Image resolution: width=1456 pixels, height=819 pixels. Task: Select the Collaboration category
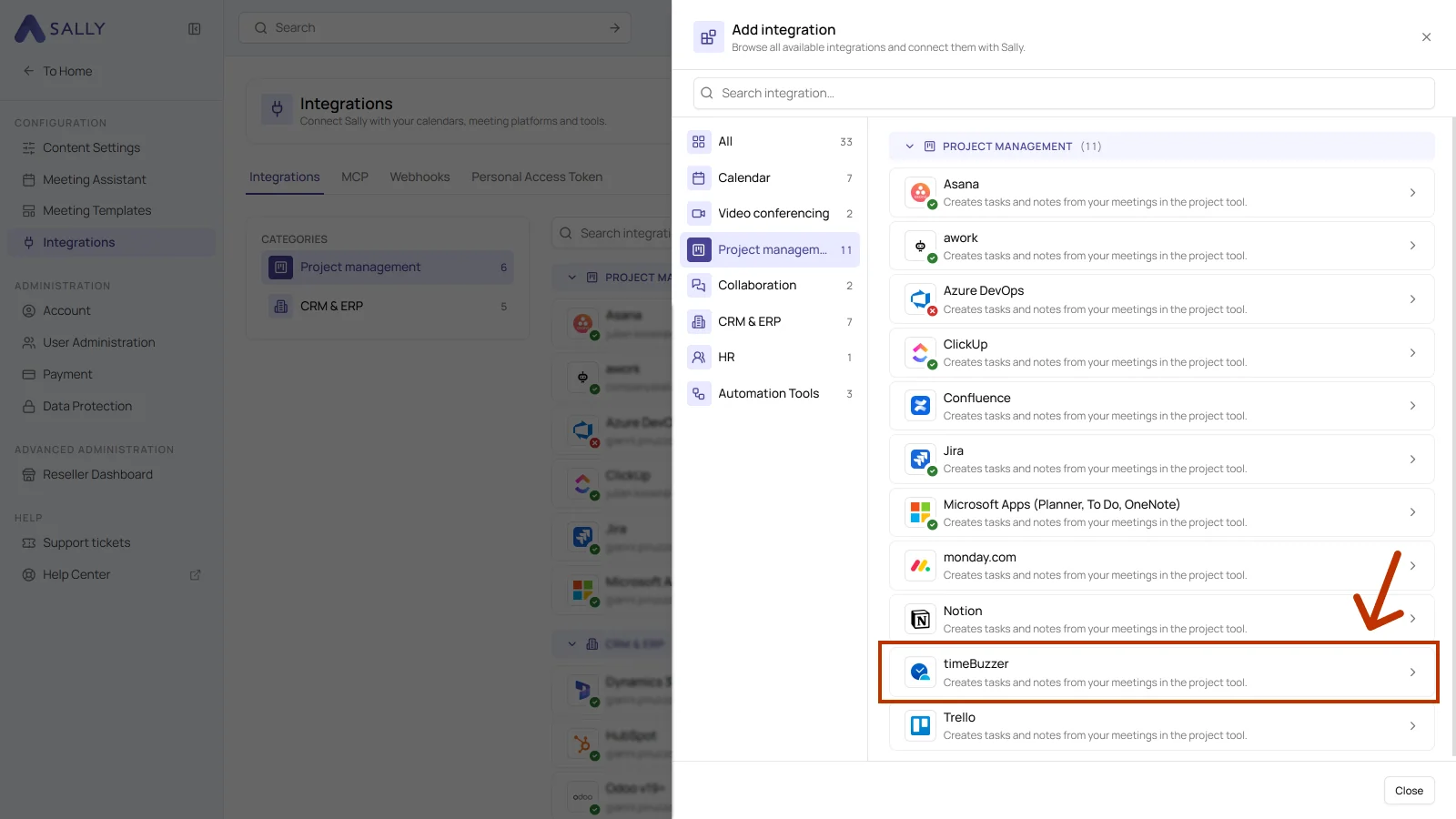click(770, 286)
